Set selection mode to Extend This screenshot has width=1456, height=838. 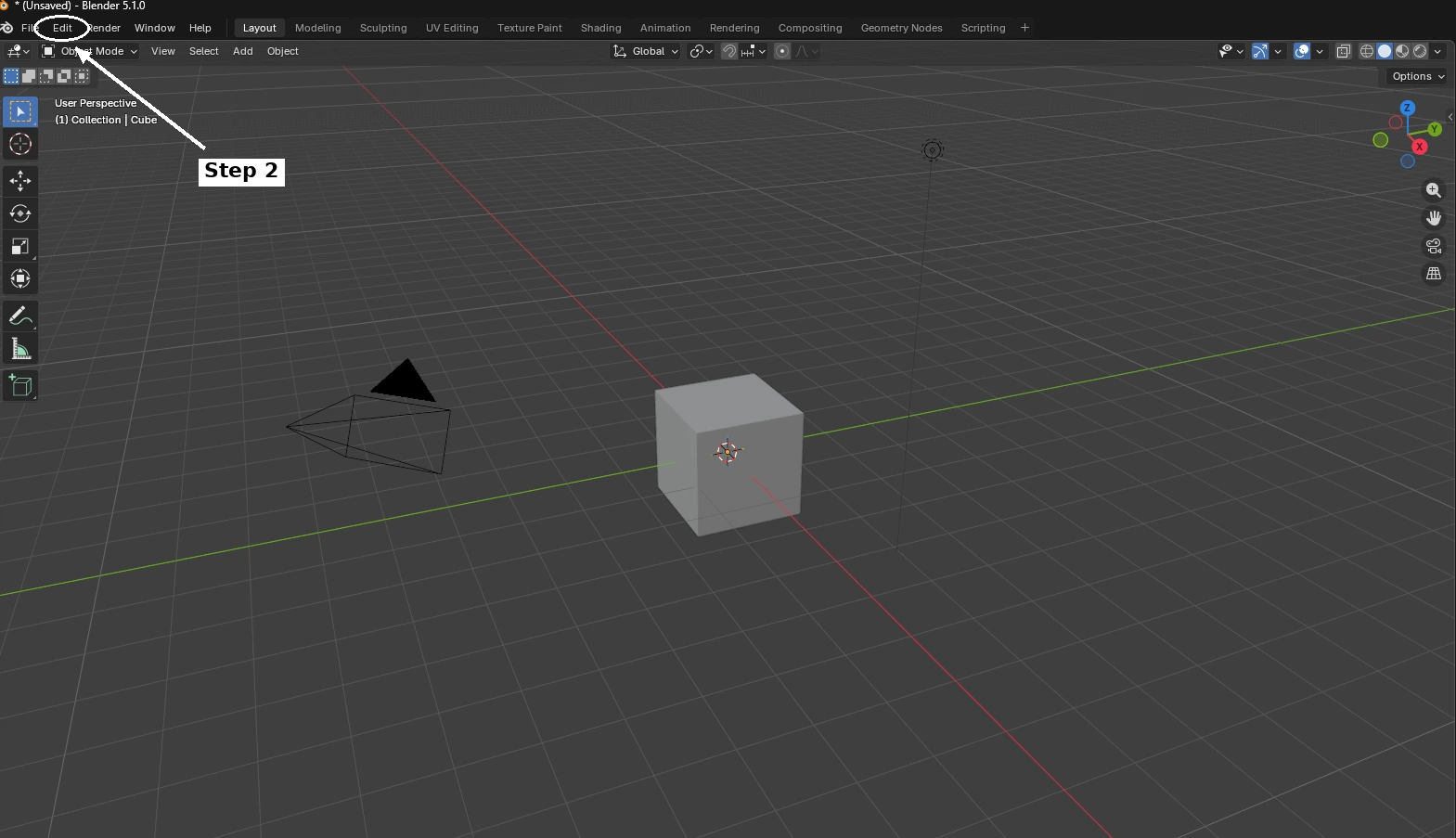29,76
